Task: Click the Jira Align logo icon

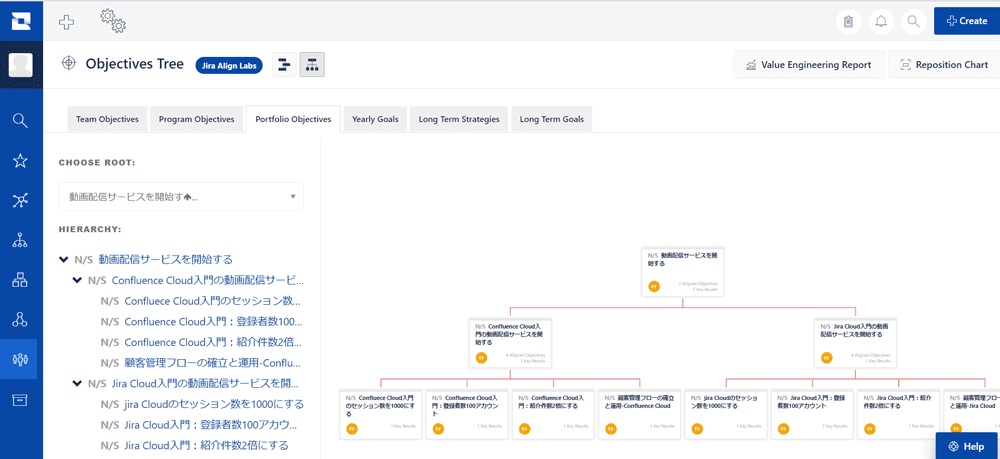Action: coord(21,20)
